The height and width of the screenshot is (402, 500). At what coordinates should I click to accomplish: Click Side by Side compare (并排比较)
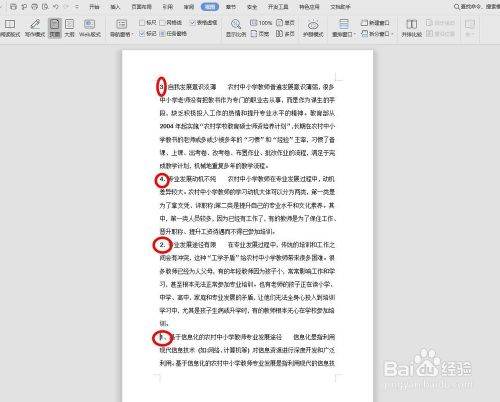412,28
